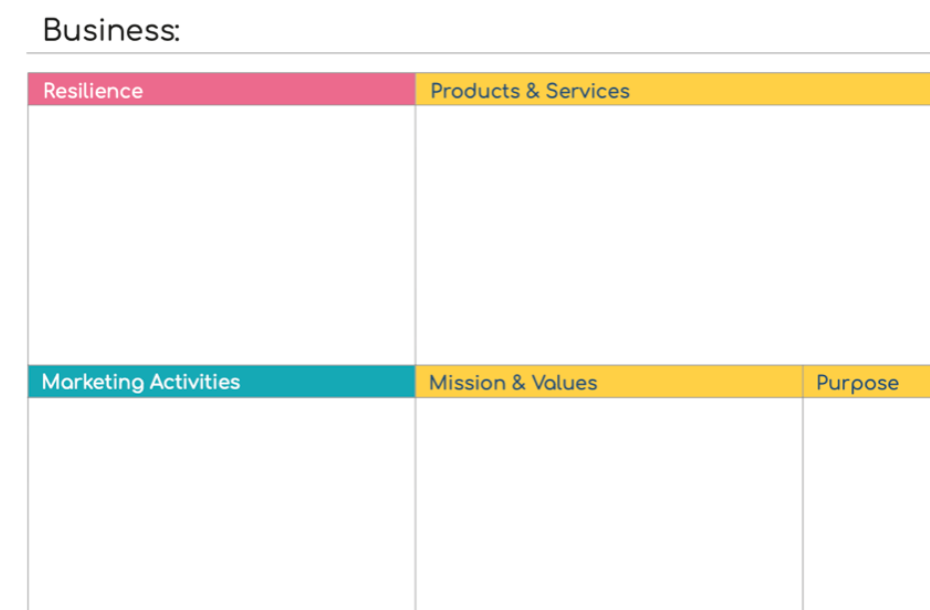Select the word "Values" in its header

pos(564,383)
